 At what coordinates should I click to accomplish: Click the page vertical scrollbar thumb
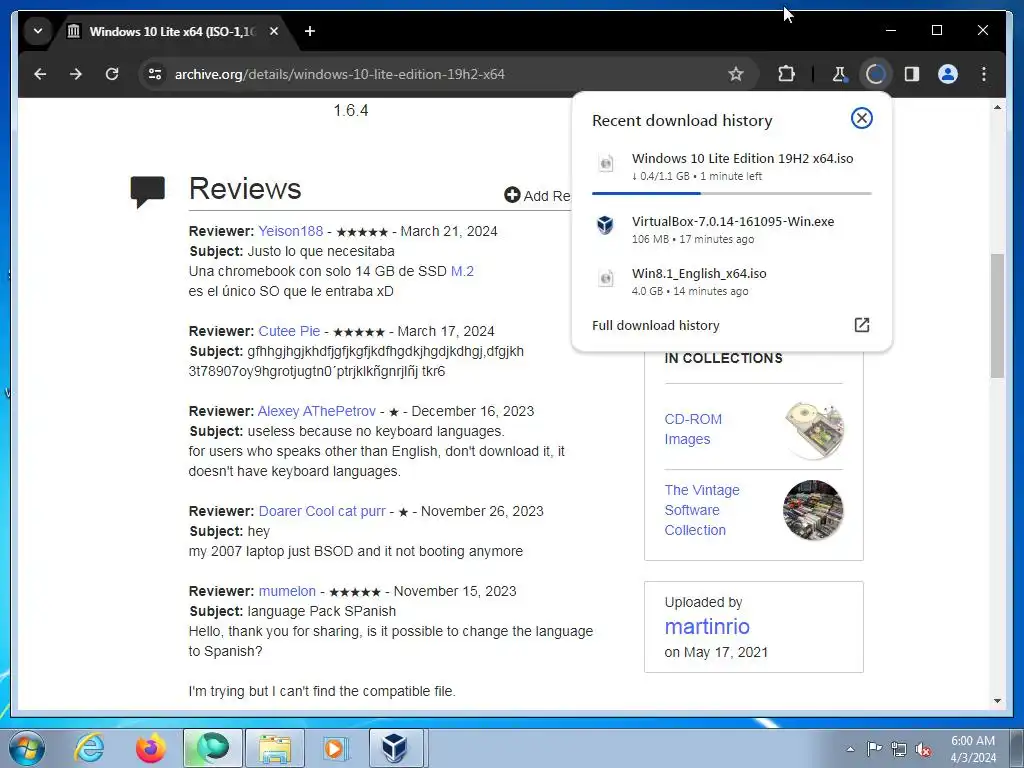[x=997, y=315]
